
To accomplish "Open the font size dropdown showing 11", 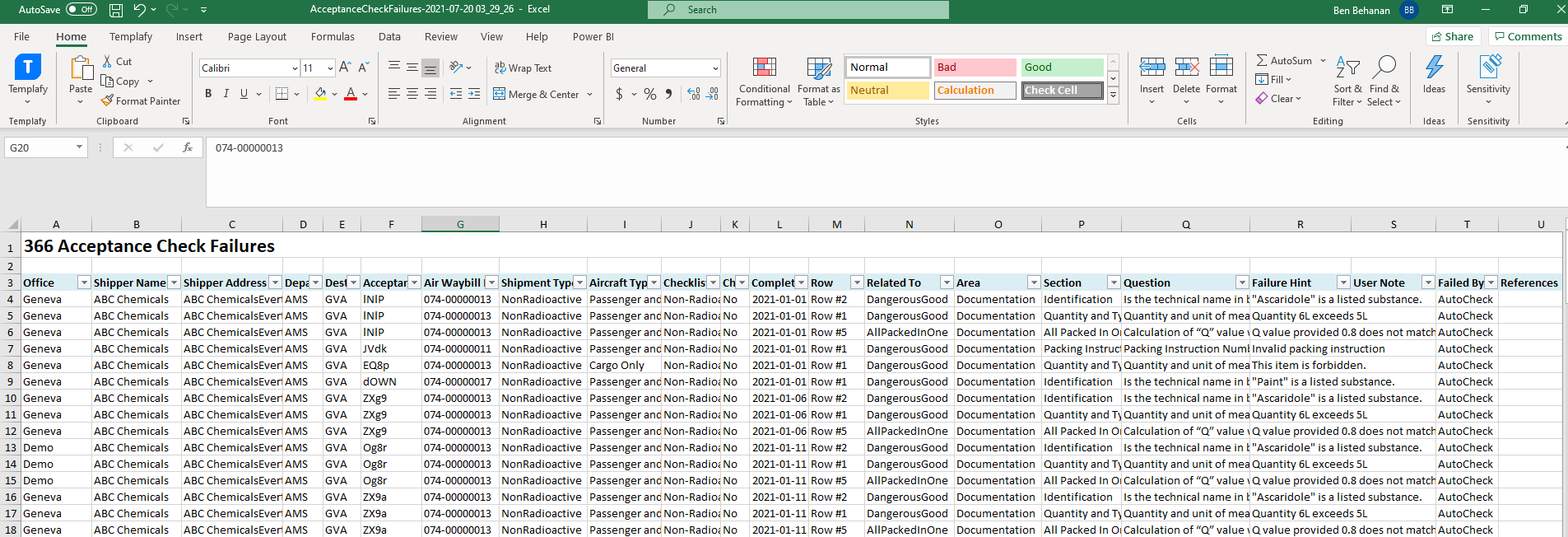I will [x=330, y=68].
